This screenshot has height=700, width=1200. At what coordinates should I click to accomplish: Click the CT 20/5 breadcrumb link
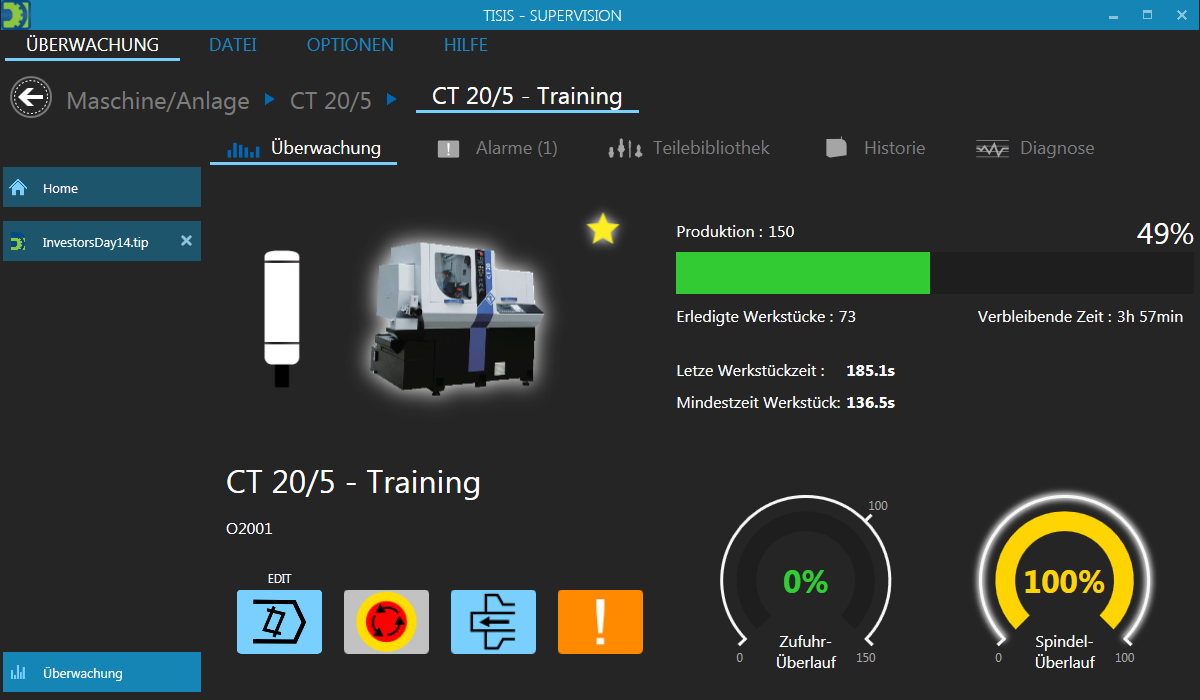tap(330, 101)
